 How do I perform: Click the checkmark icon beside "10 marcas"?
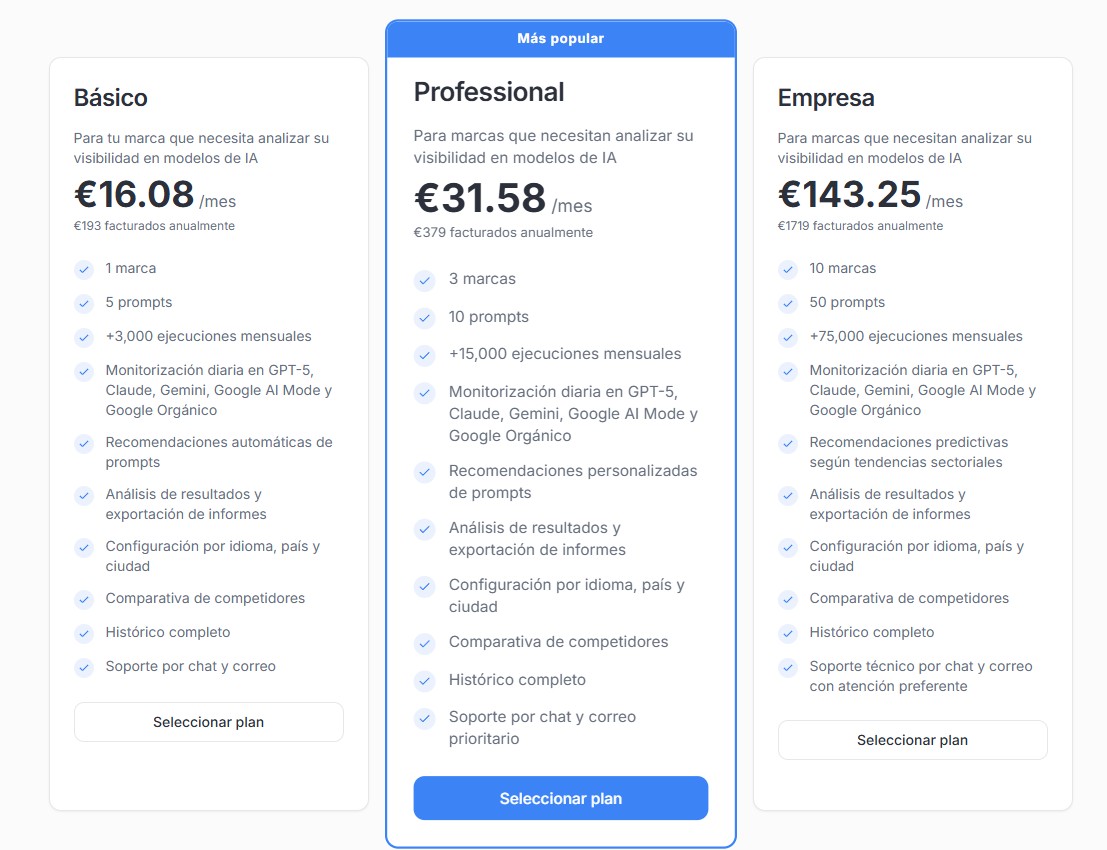point(788,269)
